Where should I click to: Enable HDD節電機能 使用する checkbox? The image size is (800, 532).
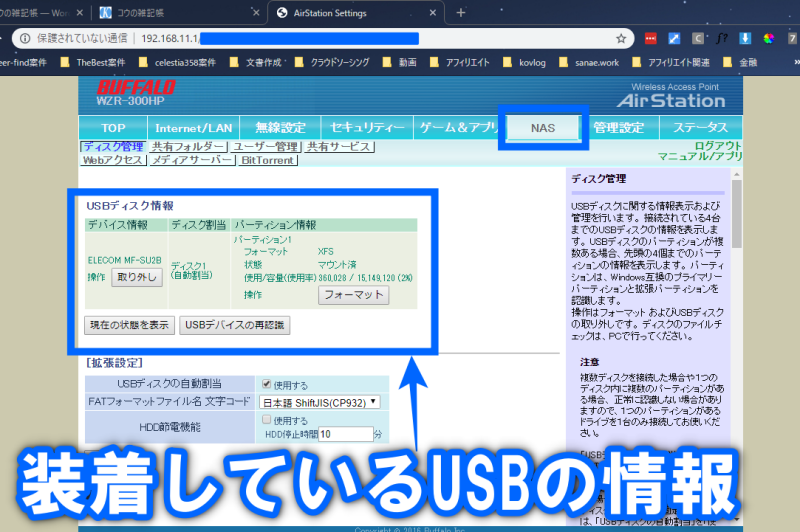[266, 421]
